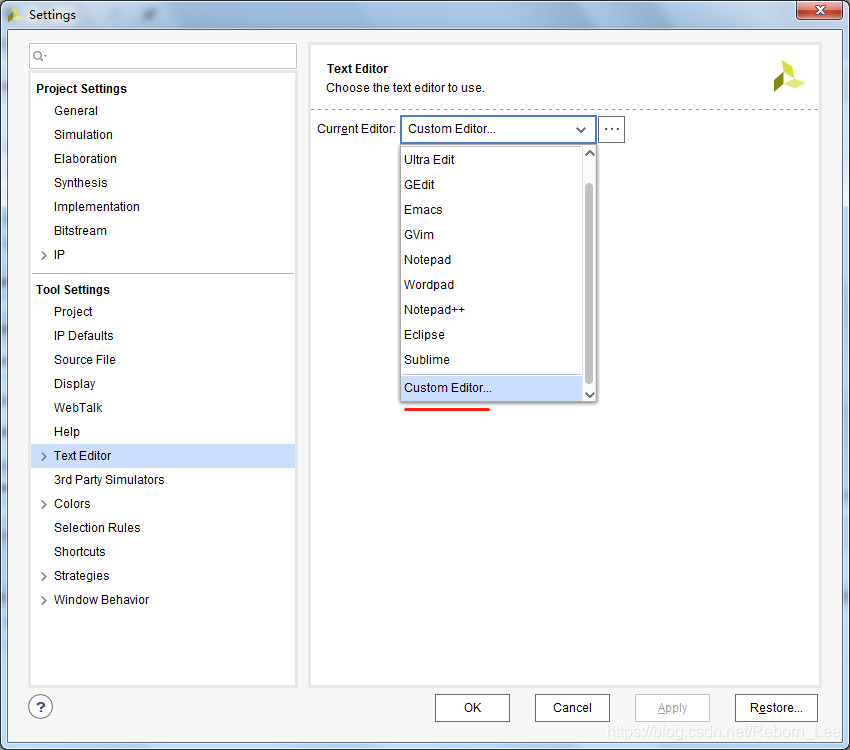
Task: Select the IP settings item
Action: pyautogui.click(x=59, y=255)
